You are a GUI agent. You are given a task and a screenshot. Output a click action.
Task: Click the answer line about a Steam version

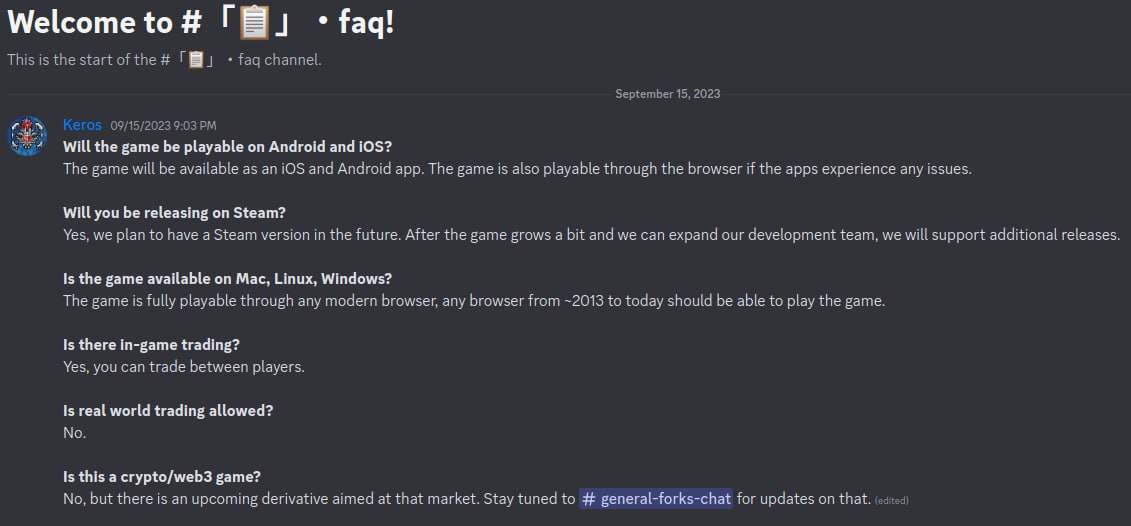(590, 234)
